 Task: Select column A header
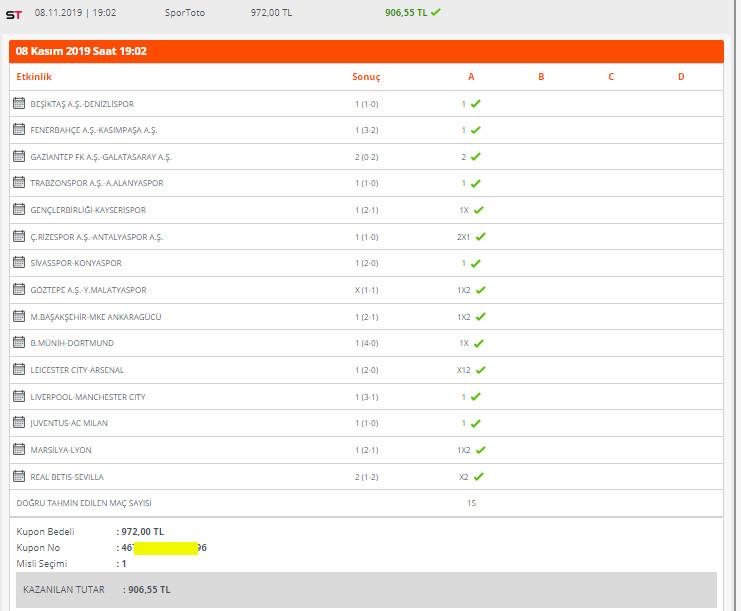(471, 77)
